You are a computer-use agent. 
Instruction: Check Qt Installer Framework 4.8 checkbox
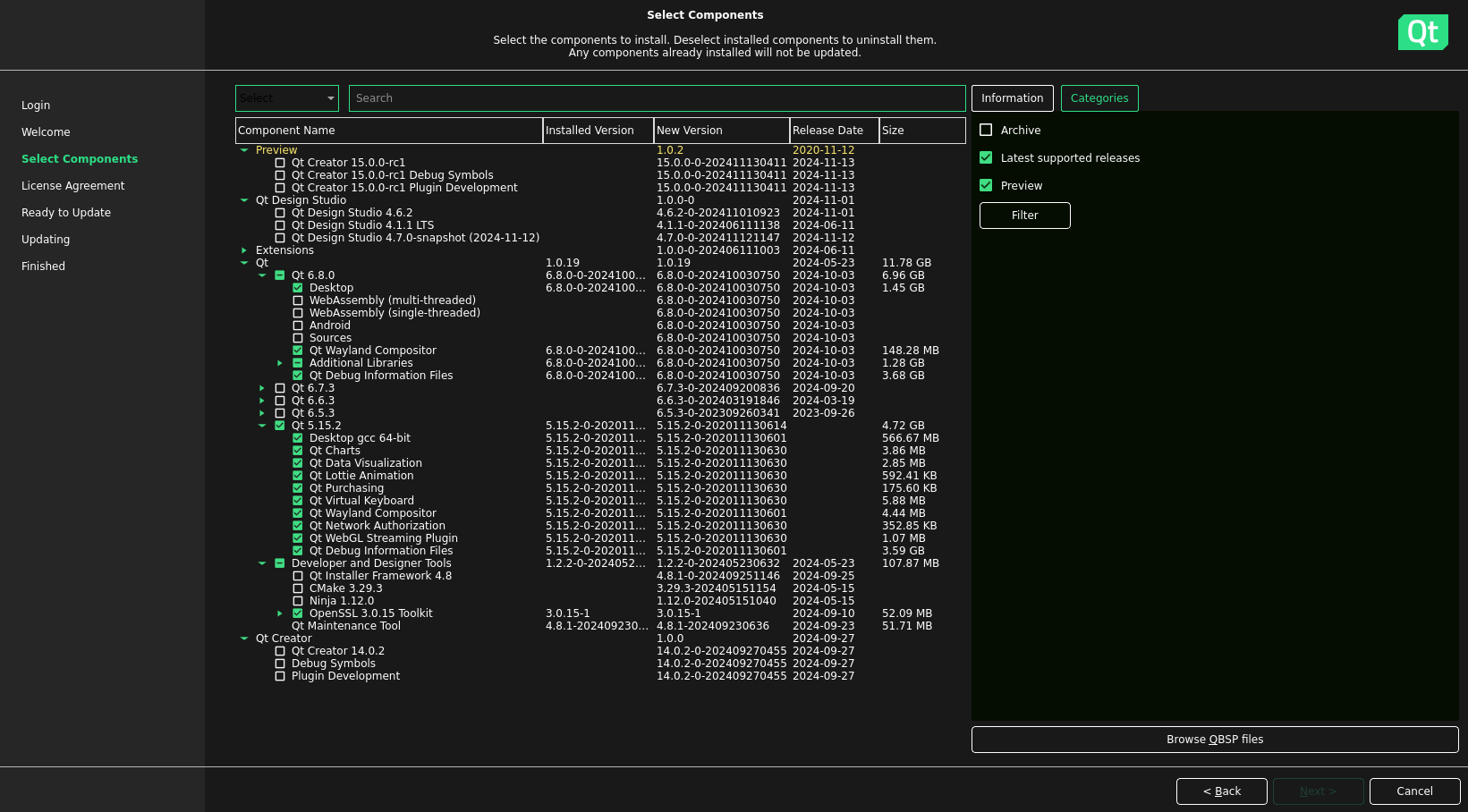click(x=298, y=576)
